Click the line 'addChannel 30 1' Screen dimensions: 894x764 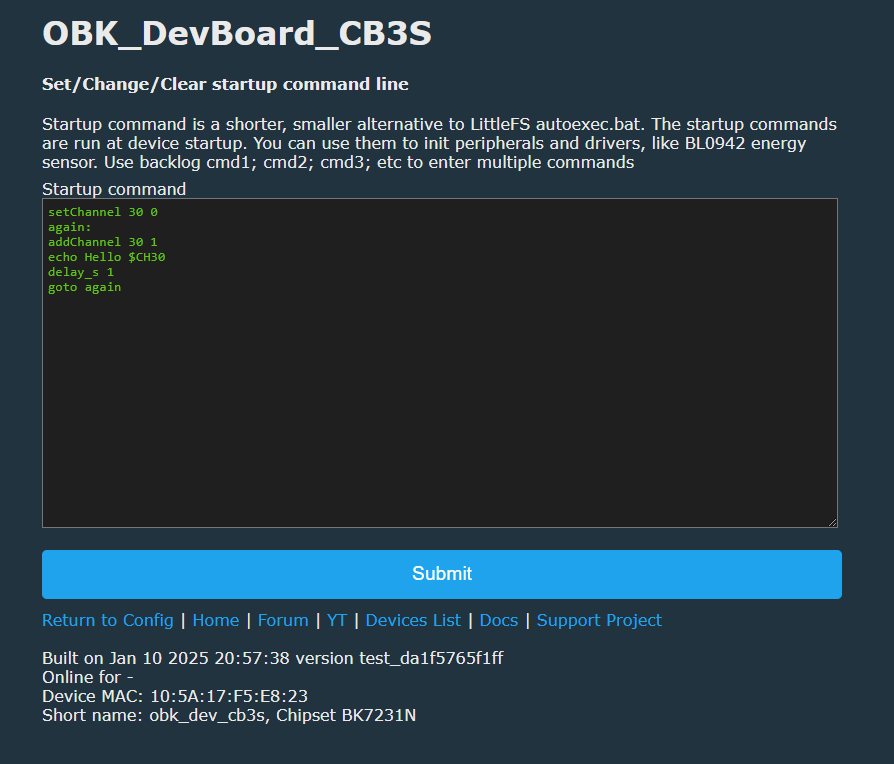[x=103, y=242]
